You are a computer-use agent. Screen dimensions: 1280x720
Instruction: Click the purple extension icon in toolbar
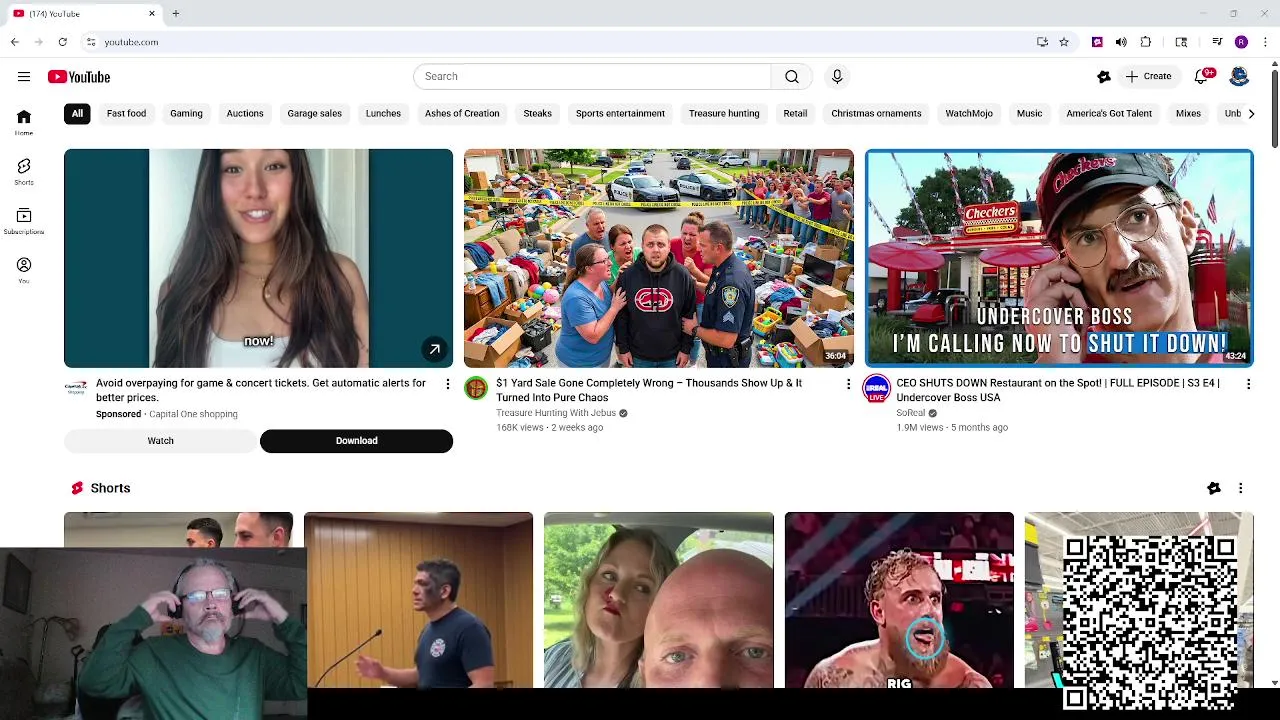pos(1097,42)
